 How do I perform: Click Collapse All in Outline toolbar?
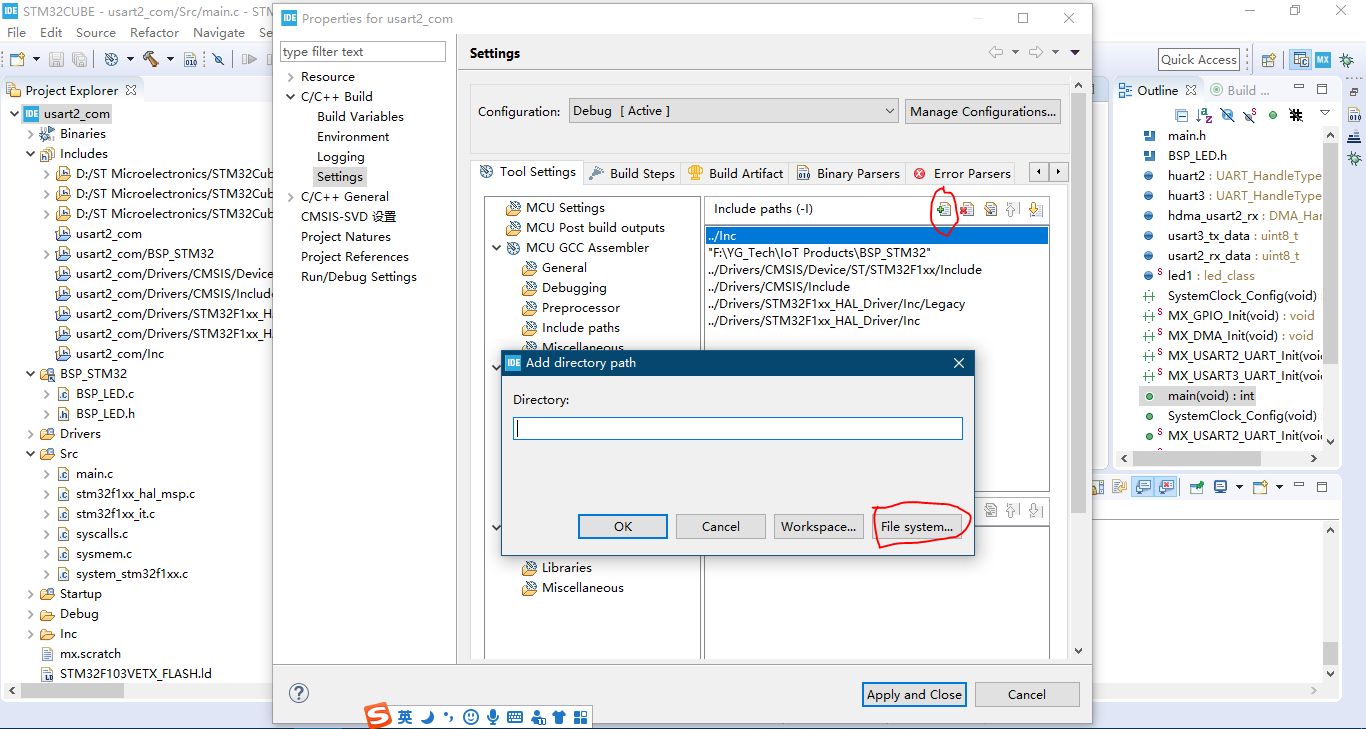[1182, 115]
